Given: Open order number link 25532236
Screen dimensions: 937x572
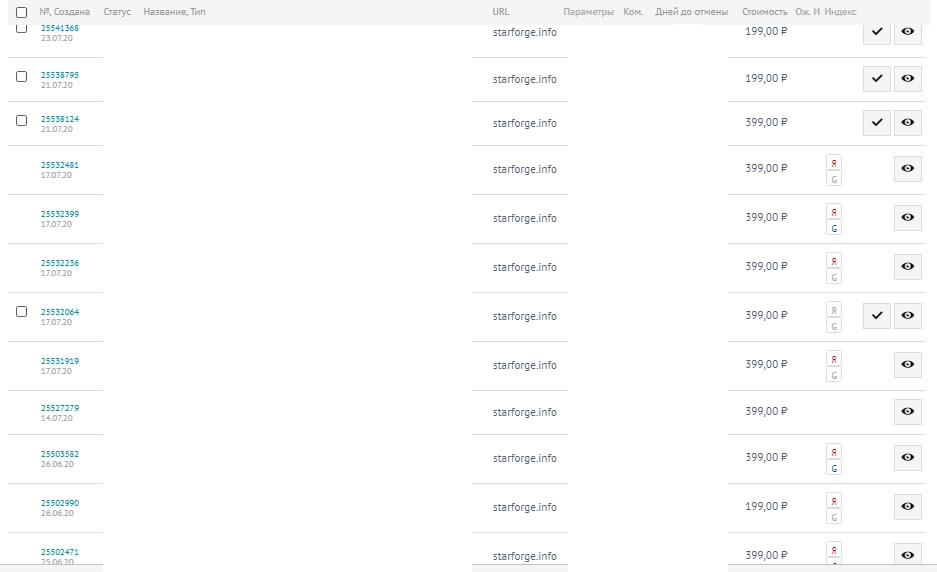Looking at the screenshot, I should (60, 263).
